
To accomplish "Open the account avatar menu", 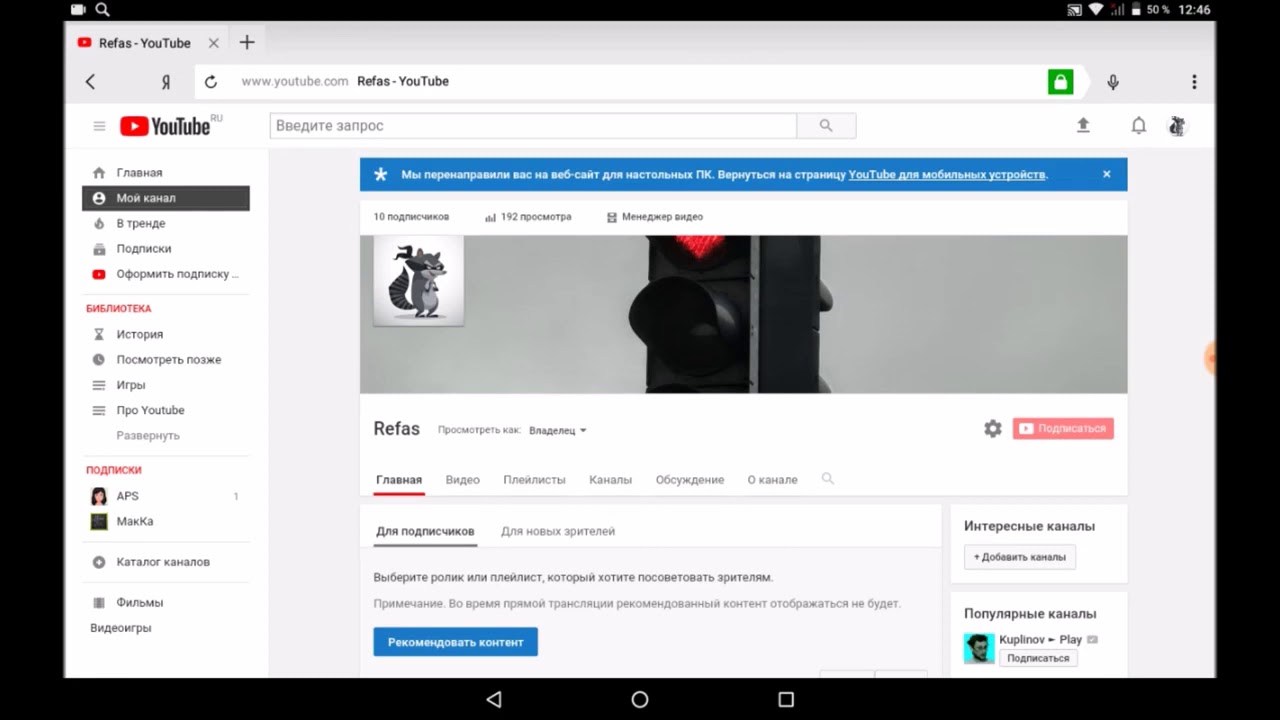I will [1177, 126].
